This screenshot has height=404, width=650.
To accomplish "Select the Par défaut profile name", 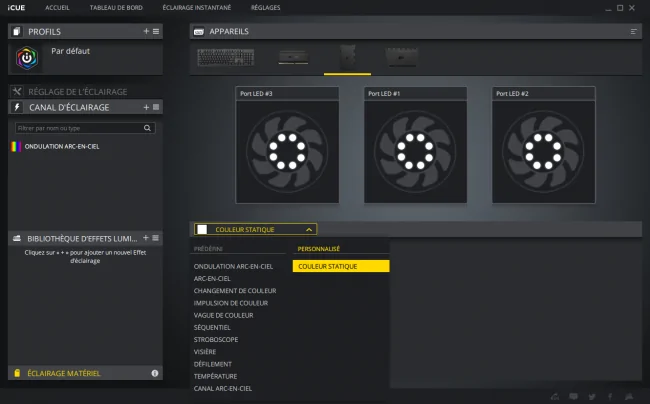I will [70, 51].
